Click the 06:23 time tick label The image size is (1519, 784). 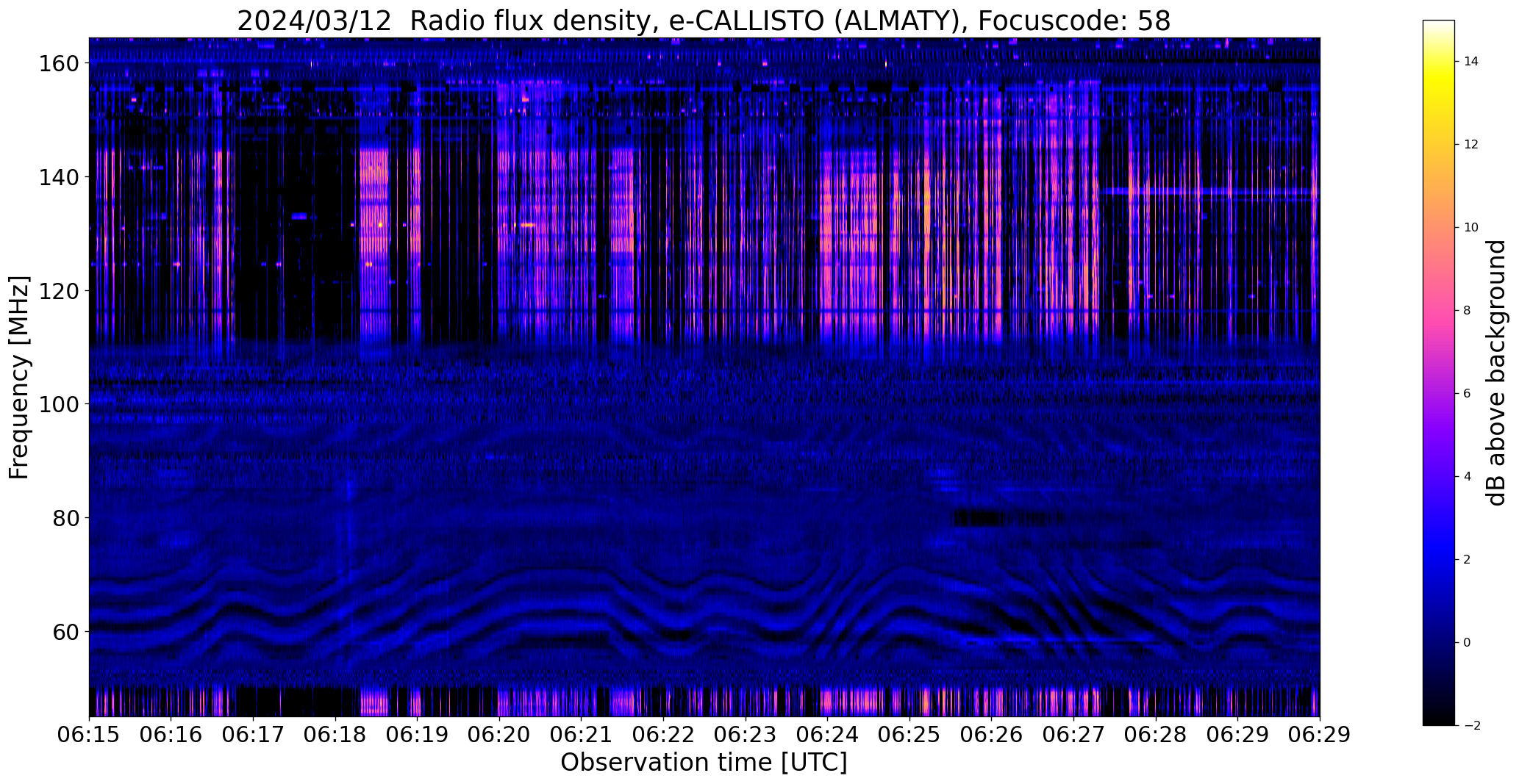(746, 736)
